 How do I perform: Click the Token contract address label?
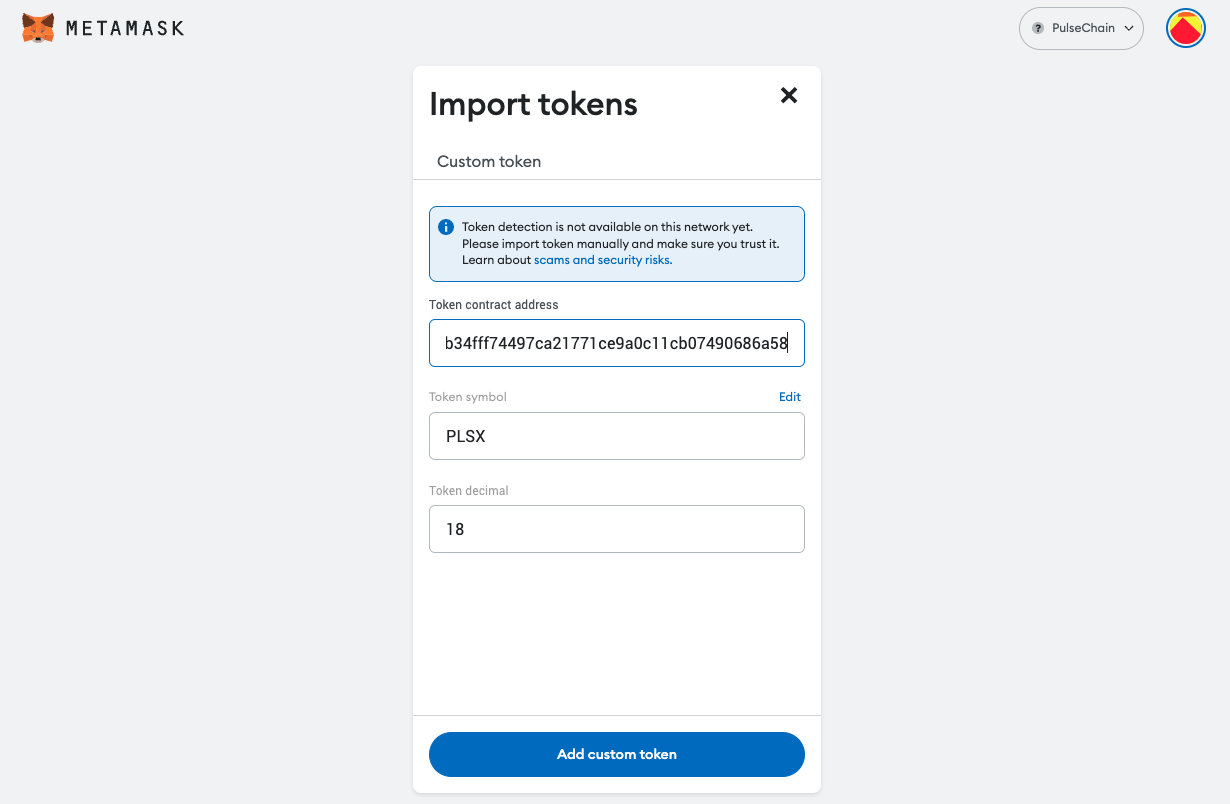tap(494, 304)
